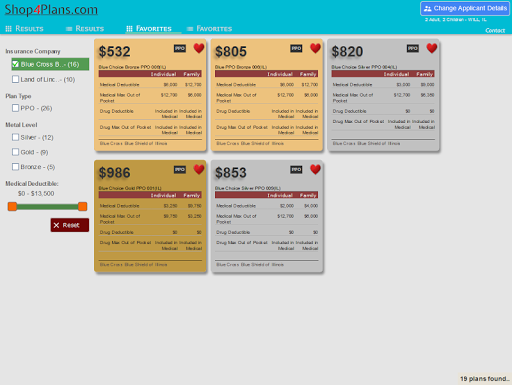The height and width of the screenshot is (385, 512).
Task: Click the Reset filters button
Action: click(70, 225)
